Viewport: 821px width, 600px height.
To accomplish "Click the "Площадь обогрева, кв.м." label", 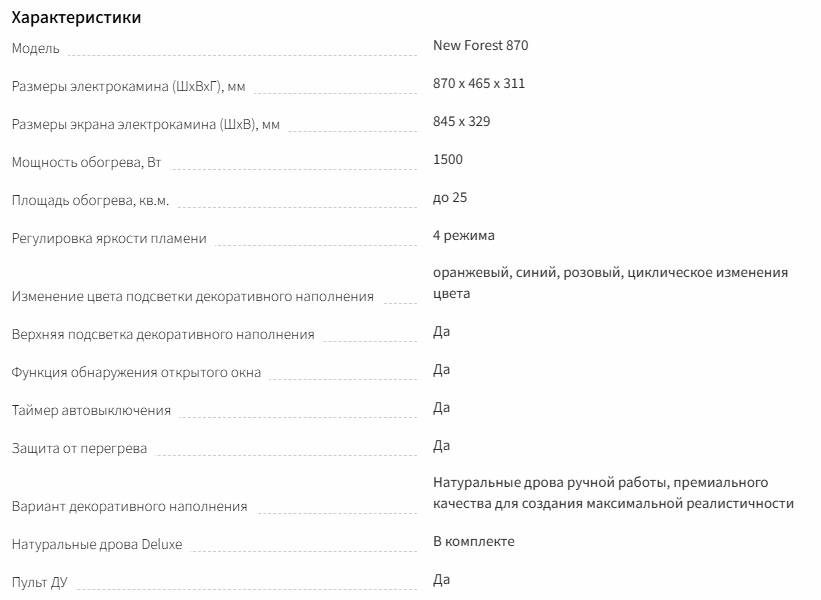I will (x=90, y=200).
